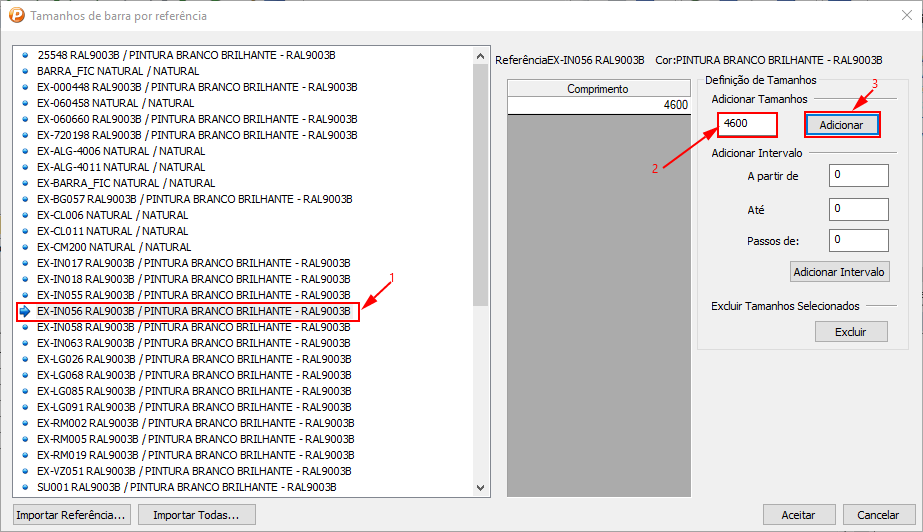The image size is (923, 532).
Task: Dismiss dialog with Cancelar button
Action: [x=878, y=515]
